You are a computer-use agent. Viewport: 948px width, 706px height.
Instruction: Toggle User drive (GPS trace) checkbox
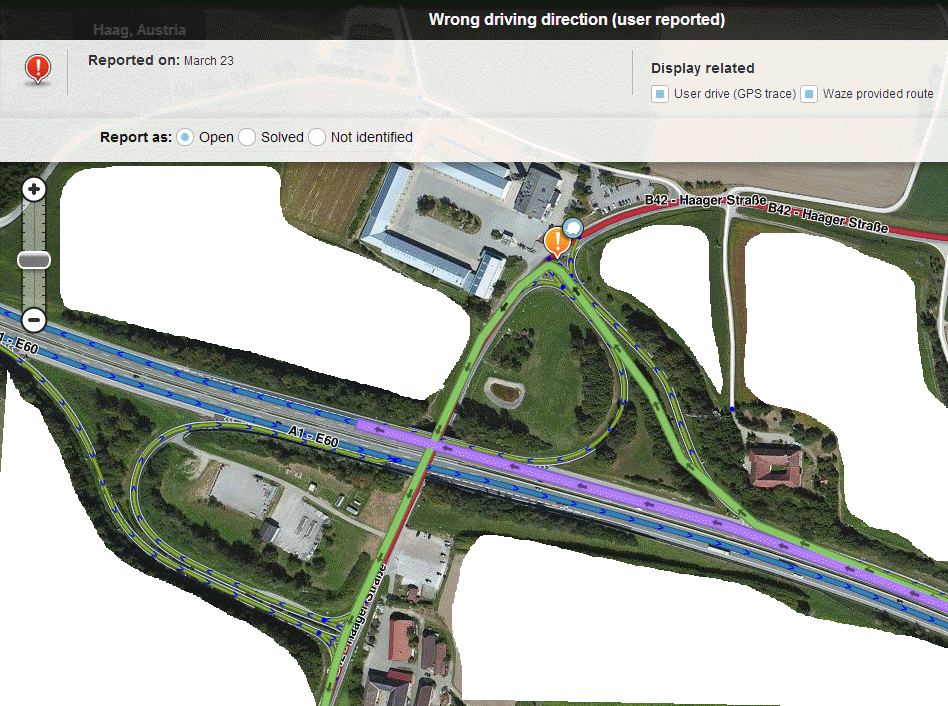[x=660, y=94]
